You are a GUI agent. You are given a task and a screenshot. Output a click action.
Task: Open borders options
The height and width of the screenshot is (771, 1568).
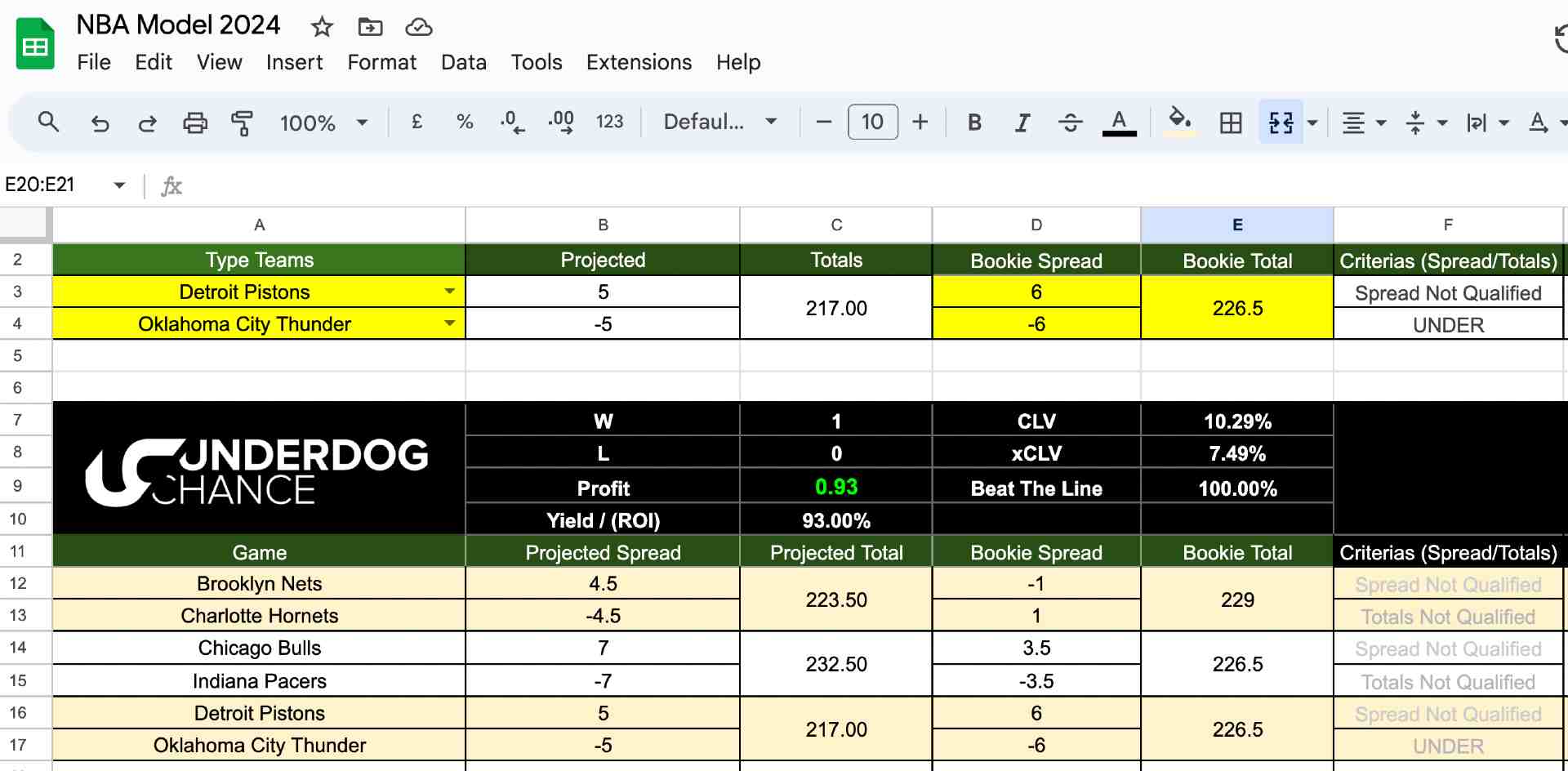[1230, 123]
